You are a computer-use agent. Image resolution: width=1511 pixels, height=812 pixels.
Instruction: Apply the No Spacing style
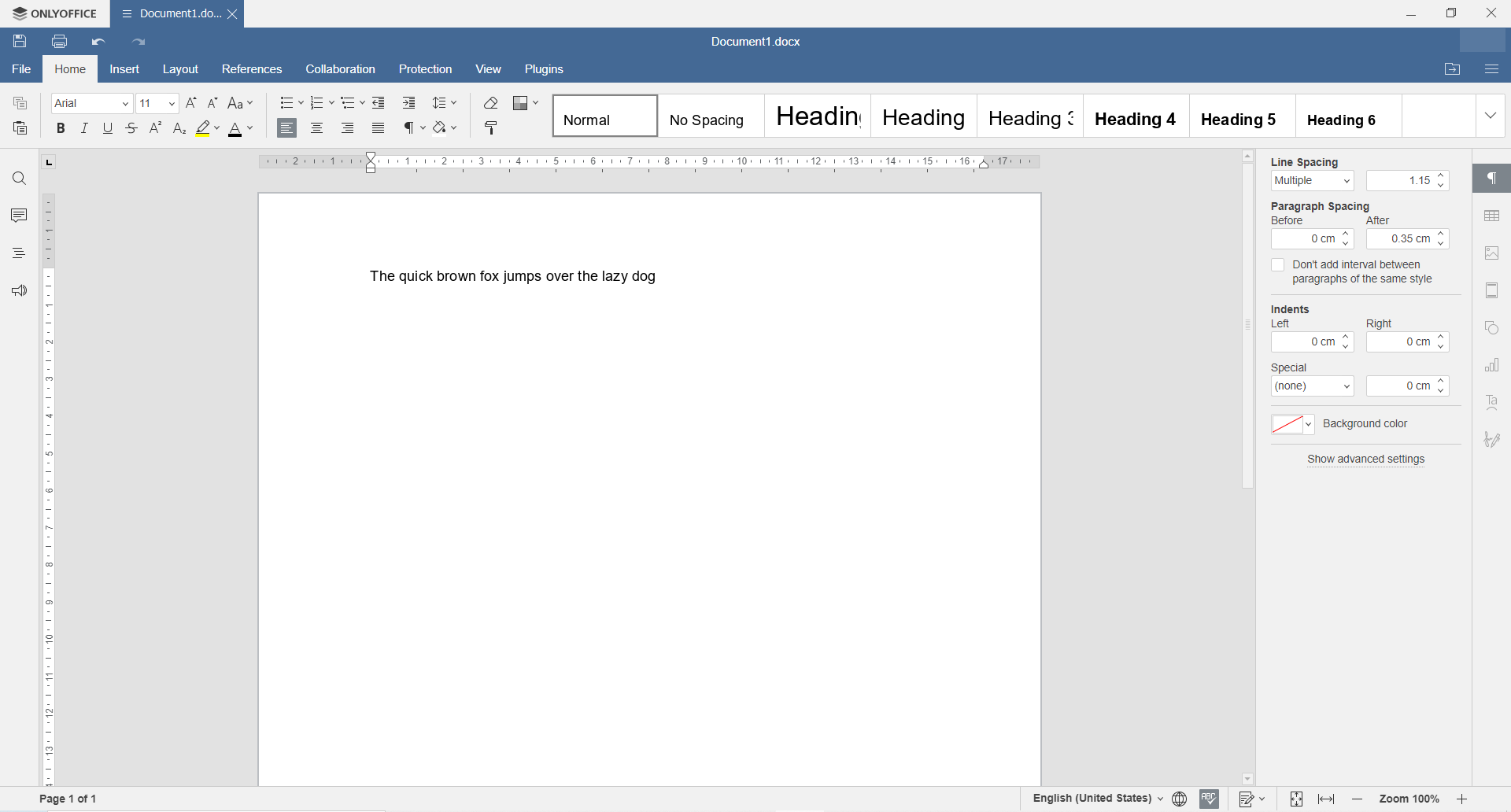711,116
